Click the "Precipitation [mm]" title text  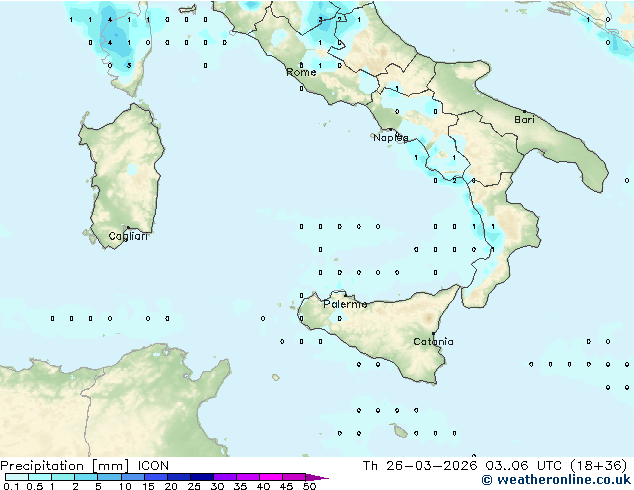pos(65,466)
